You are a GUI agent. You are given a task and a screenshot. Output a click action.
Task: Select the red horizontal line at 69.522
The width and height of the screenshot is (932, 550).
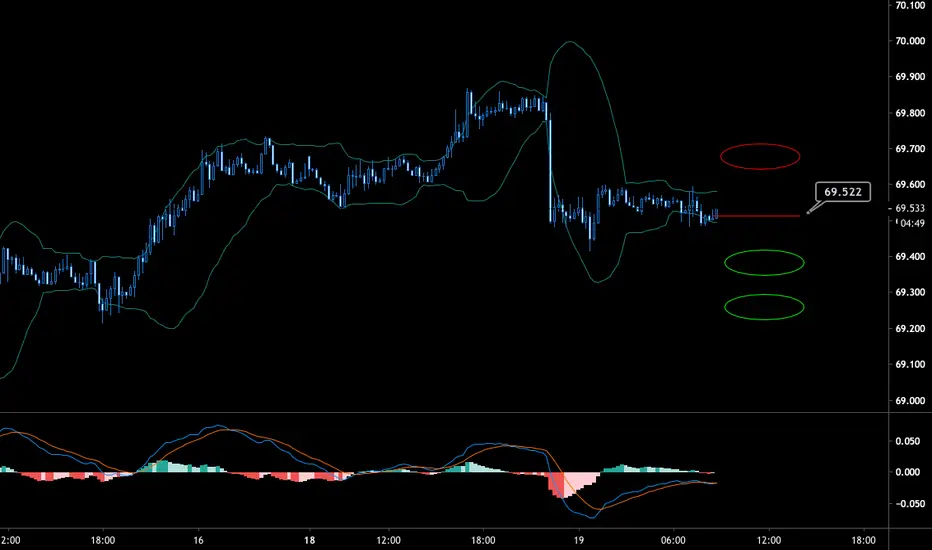point(758,216)
